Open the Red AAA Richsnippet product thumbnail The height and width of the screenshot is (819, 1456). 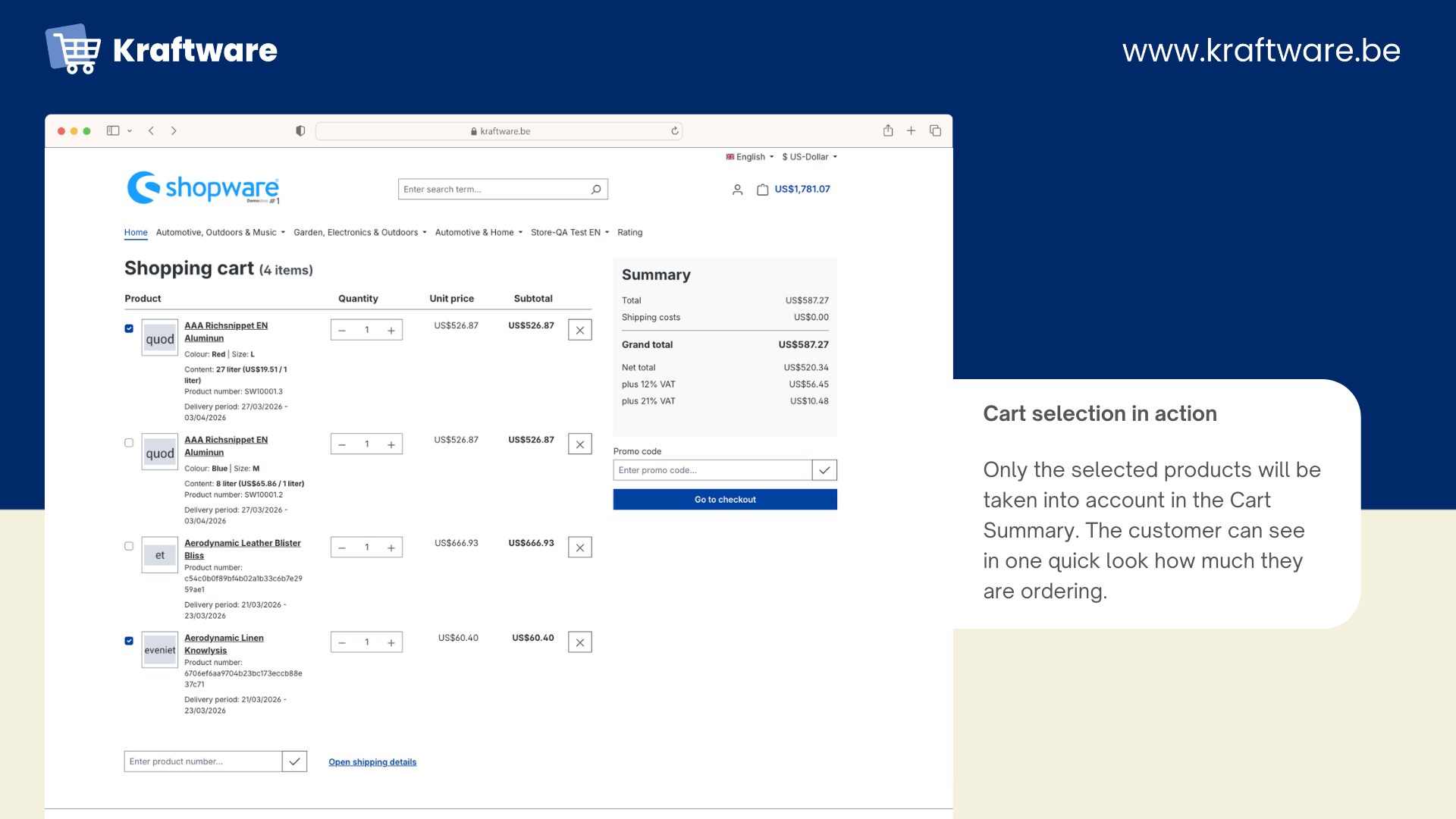point(160,338)
